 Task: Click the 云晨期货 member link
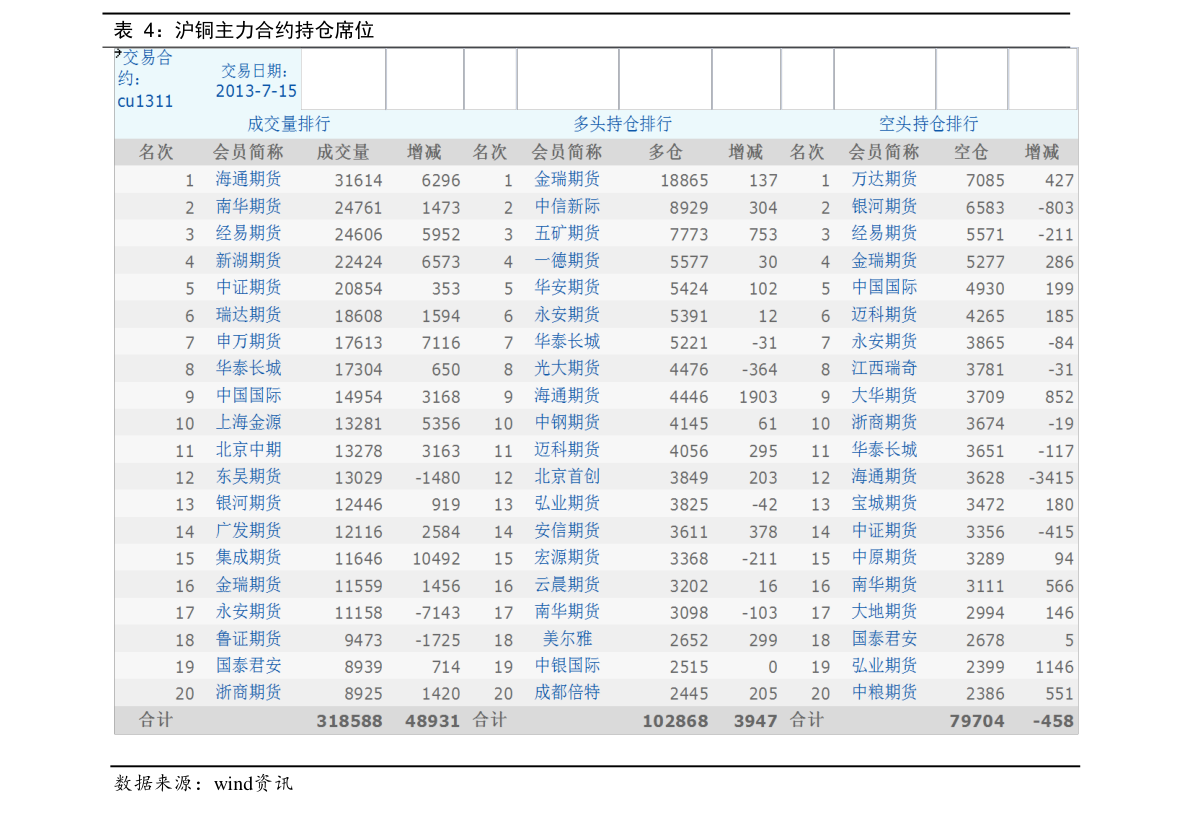pos(567,585)
